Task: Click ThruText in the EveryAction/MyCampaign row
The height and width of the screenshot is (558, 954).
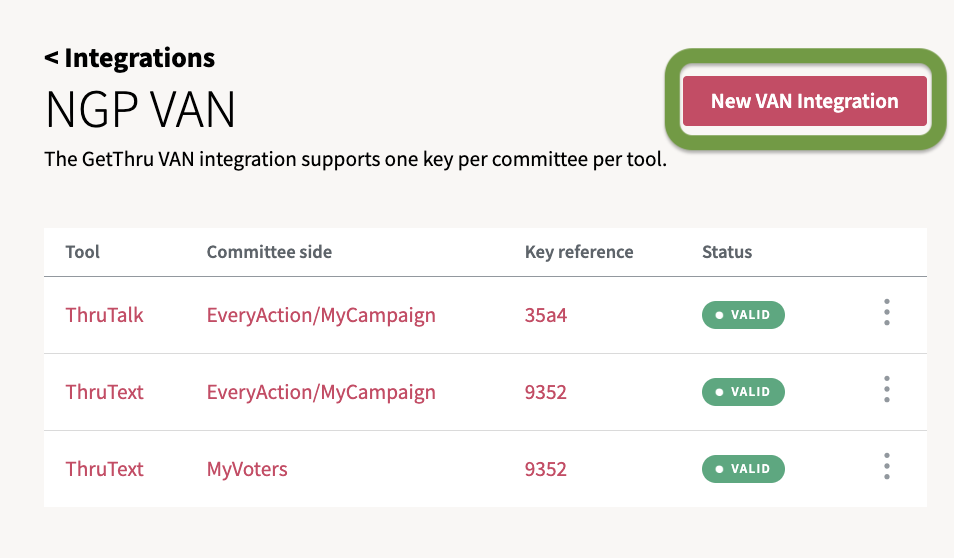Action: [x=105, y=392]
